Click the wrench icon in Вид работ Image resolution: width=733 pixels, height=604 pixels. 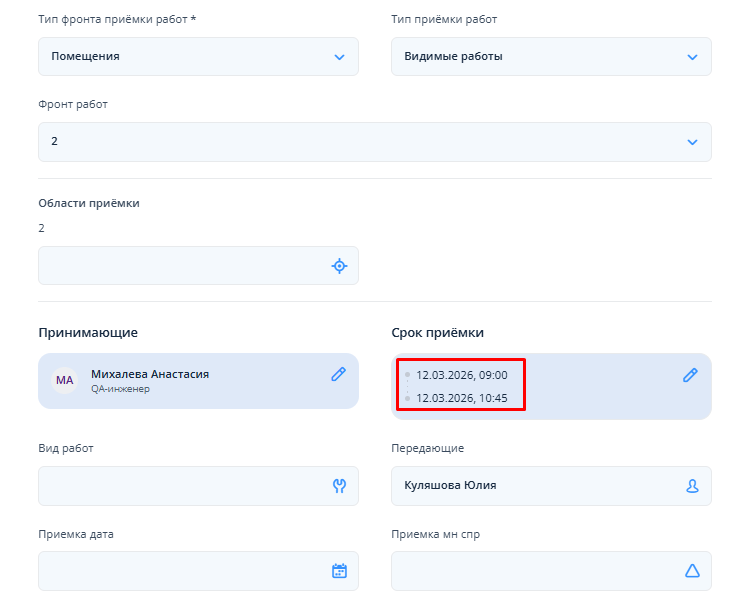(339, 486)
